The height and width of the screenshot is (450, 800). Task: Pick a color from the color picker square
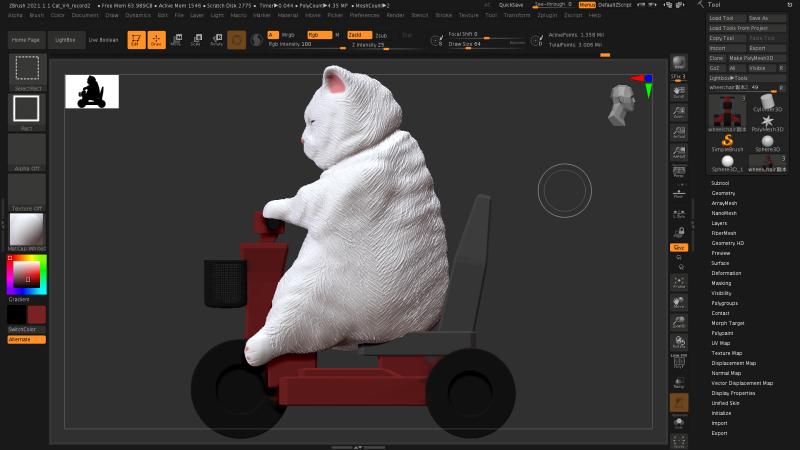[27, 274]
